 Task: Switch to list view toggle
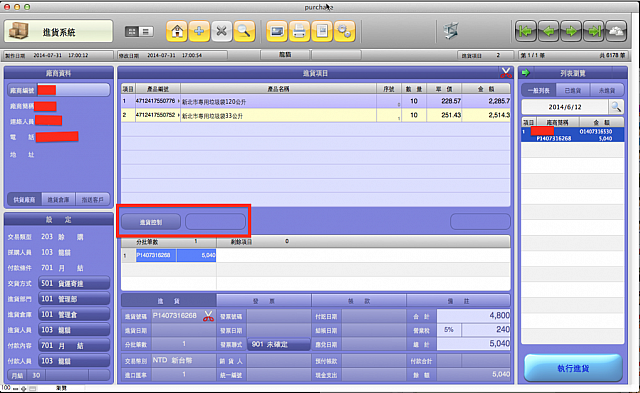coord(146,31)
